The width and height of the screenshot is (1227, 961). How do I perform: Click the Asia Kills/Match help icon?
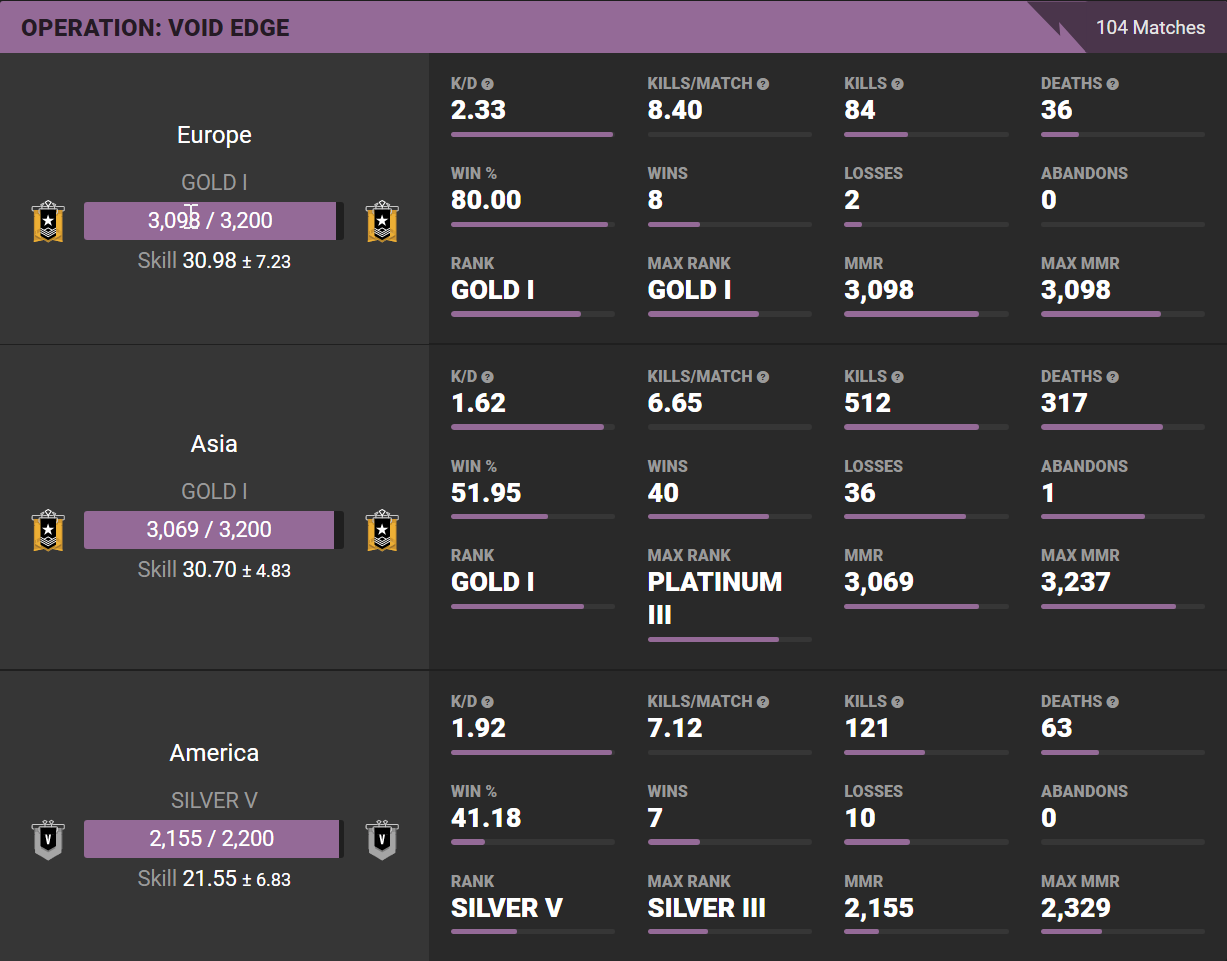coord(763,377)
